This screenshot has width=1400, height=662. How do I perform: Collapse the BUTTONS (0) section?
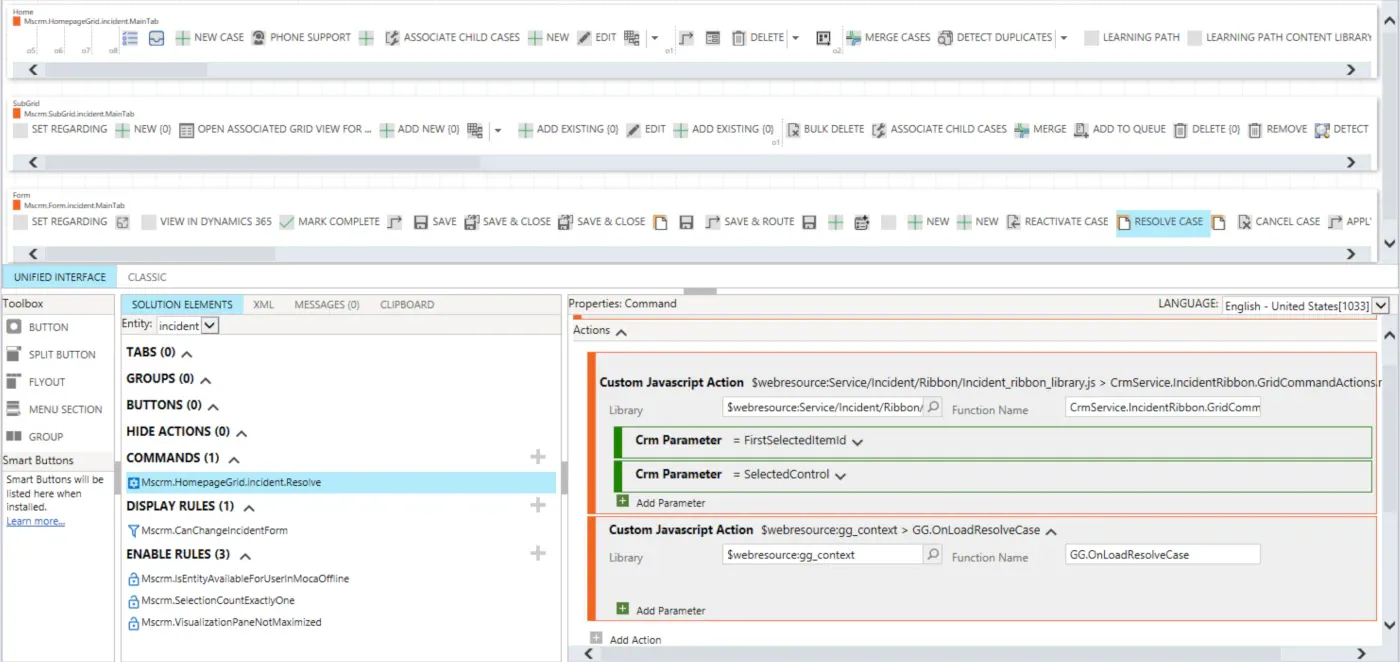click(213, 407)
